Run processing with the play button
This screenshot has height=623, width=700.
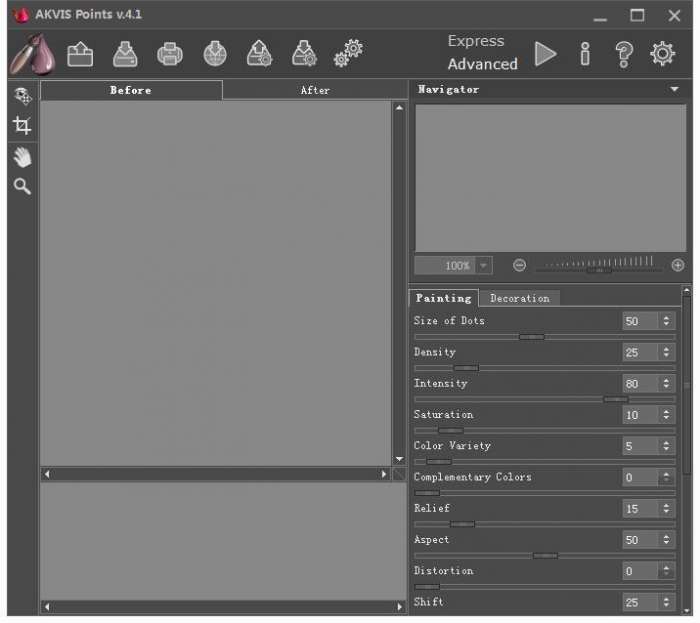click(x=546, y=54)
